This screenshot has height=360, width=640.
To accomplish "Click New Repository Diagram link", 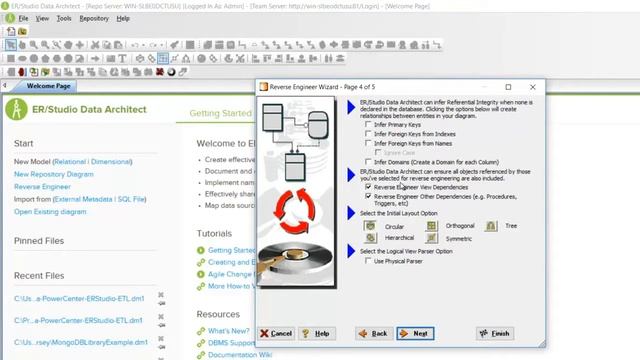I will coord(54,174).
